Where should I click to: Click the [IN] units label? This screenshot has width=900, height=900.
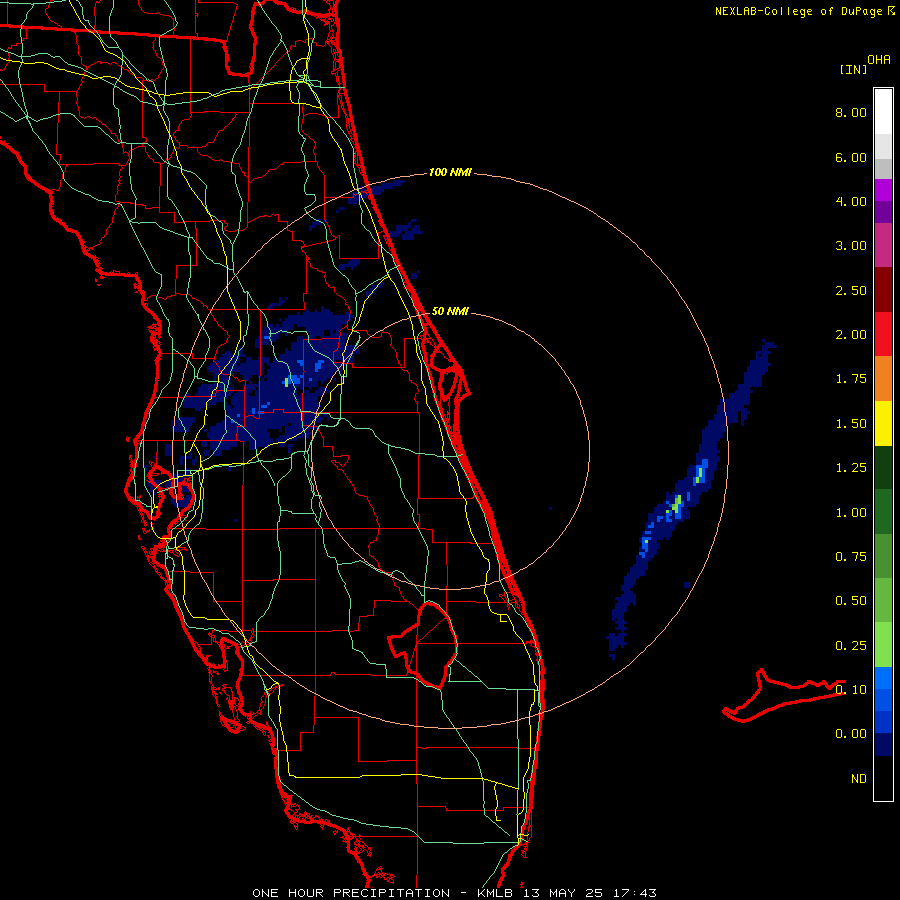pos(853,69)
